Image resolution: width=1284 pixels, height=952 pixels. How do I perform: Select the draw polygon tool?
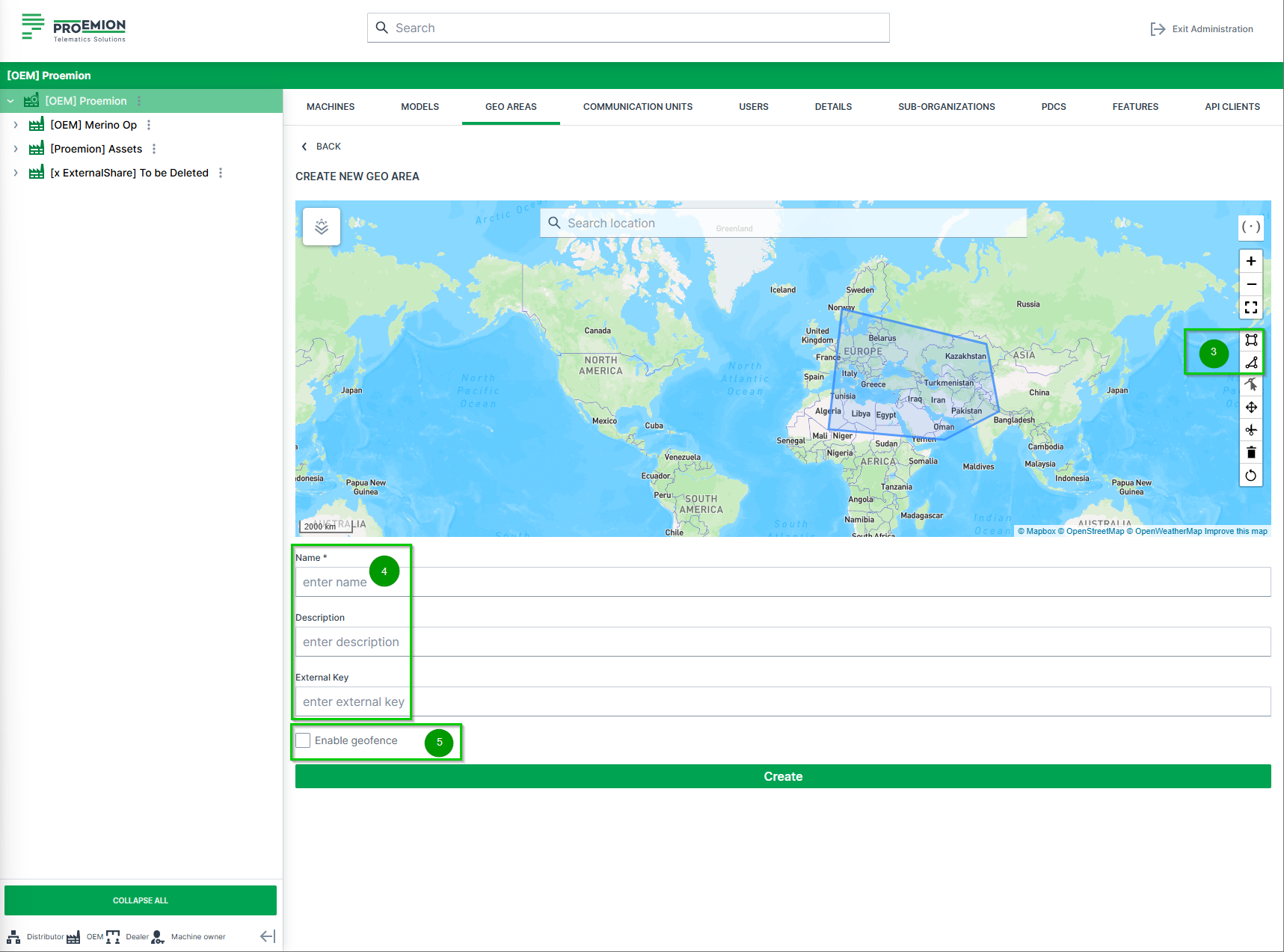1251,363
